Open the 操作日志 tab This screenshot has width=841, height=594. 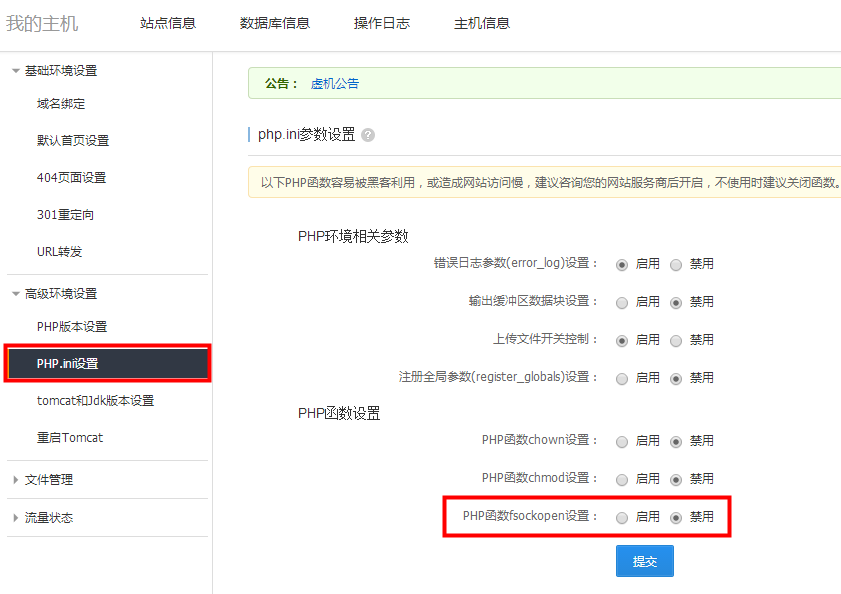point(382,24)
